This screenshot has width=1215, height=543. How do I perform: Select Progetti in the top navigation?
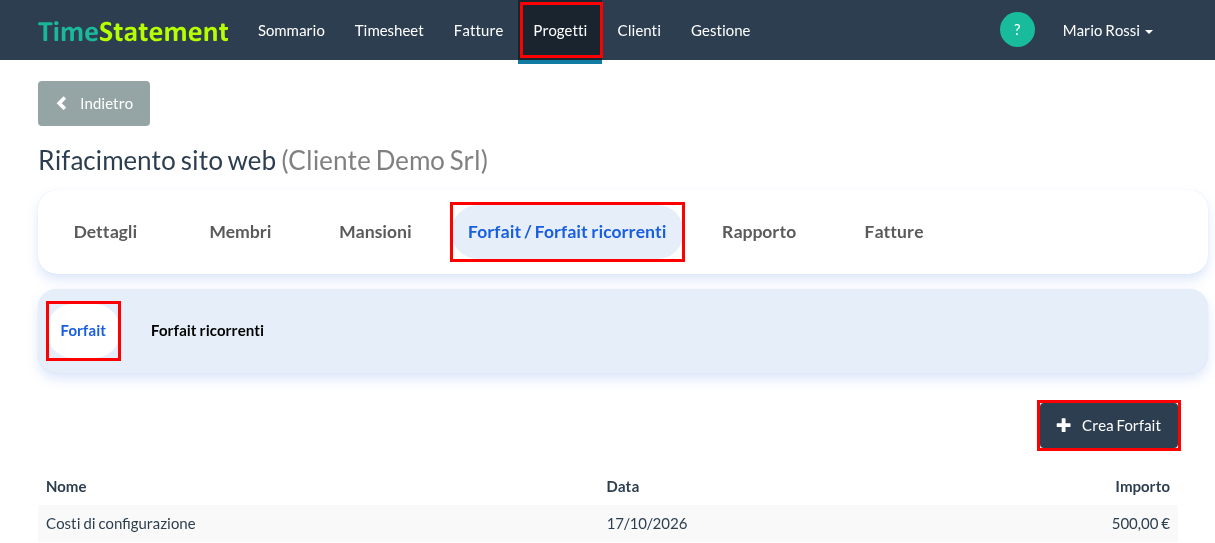[560, 30]
